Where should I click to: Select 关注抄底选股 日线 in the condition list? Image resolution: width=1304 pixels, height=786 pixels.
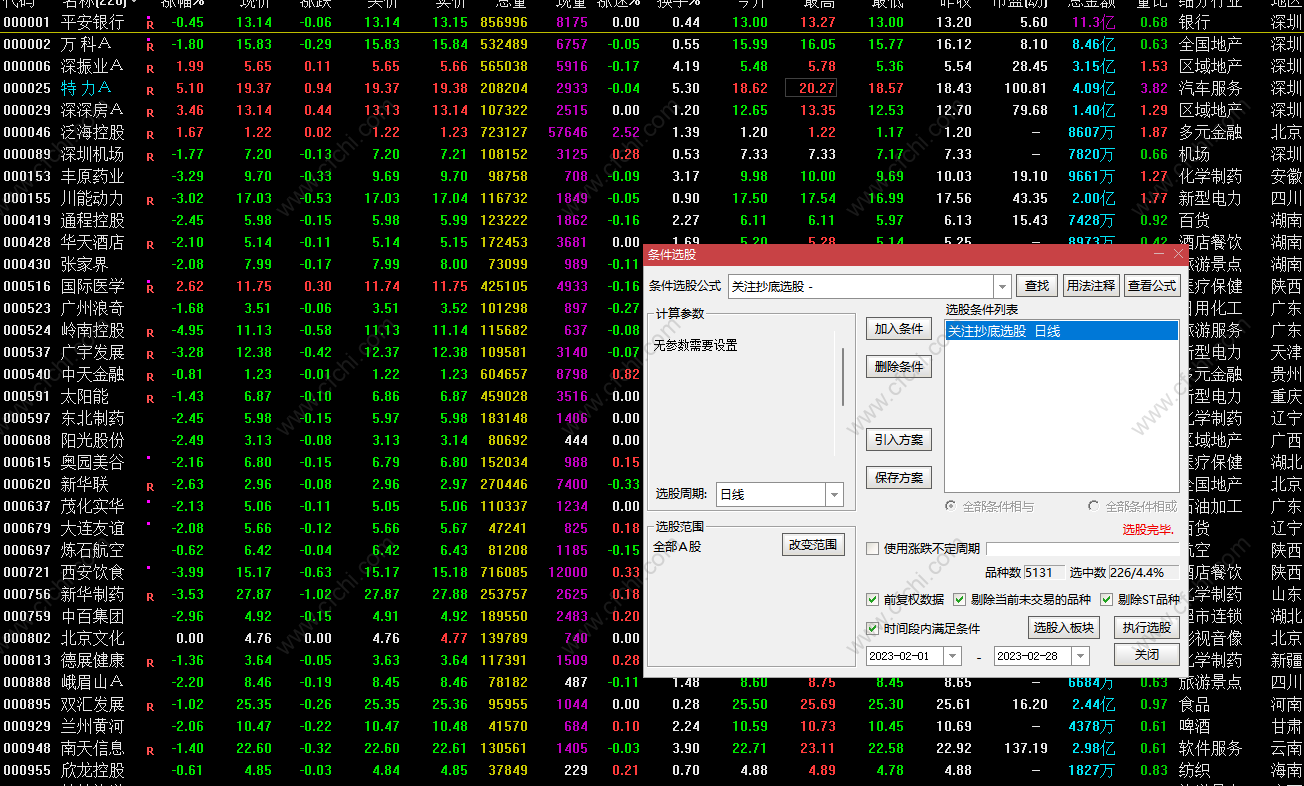click(1061, 331)
